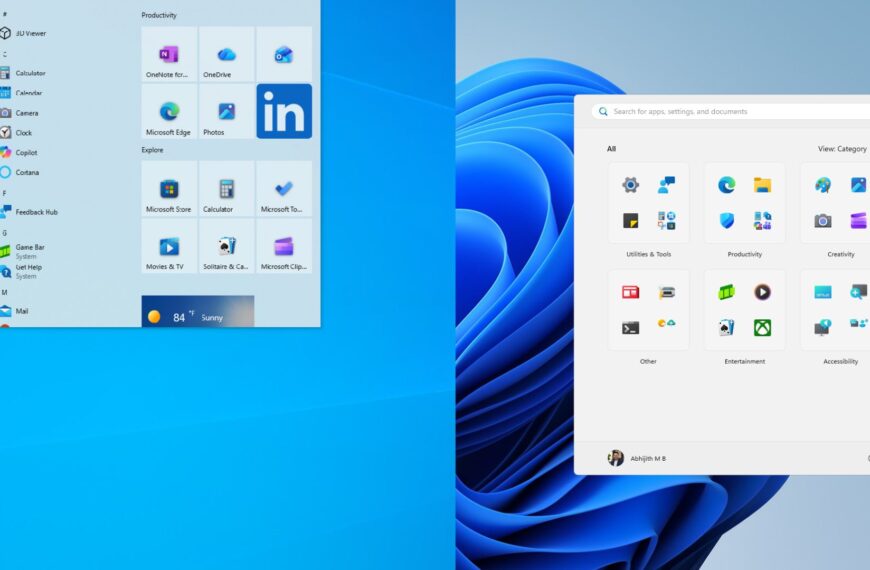
Task: Jump to the letter C section header
Action: [4, 54]
